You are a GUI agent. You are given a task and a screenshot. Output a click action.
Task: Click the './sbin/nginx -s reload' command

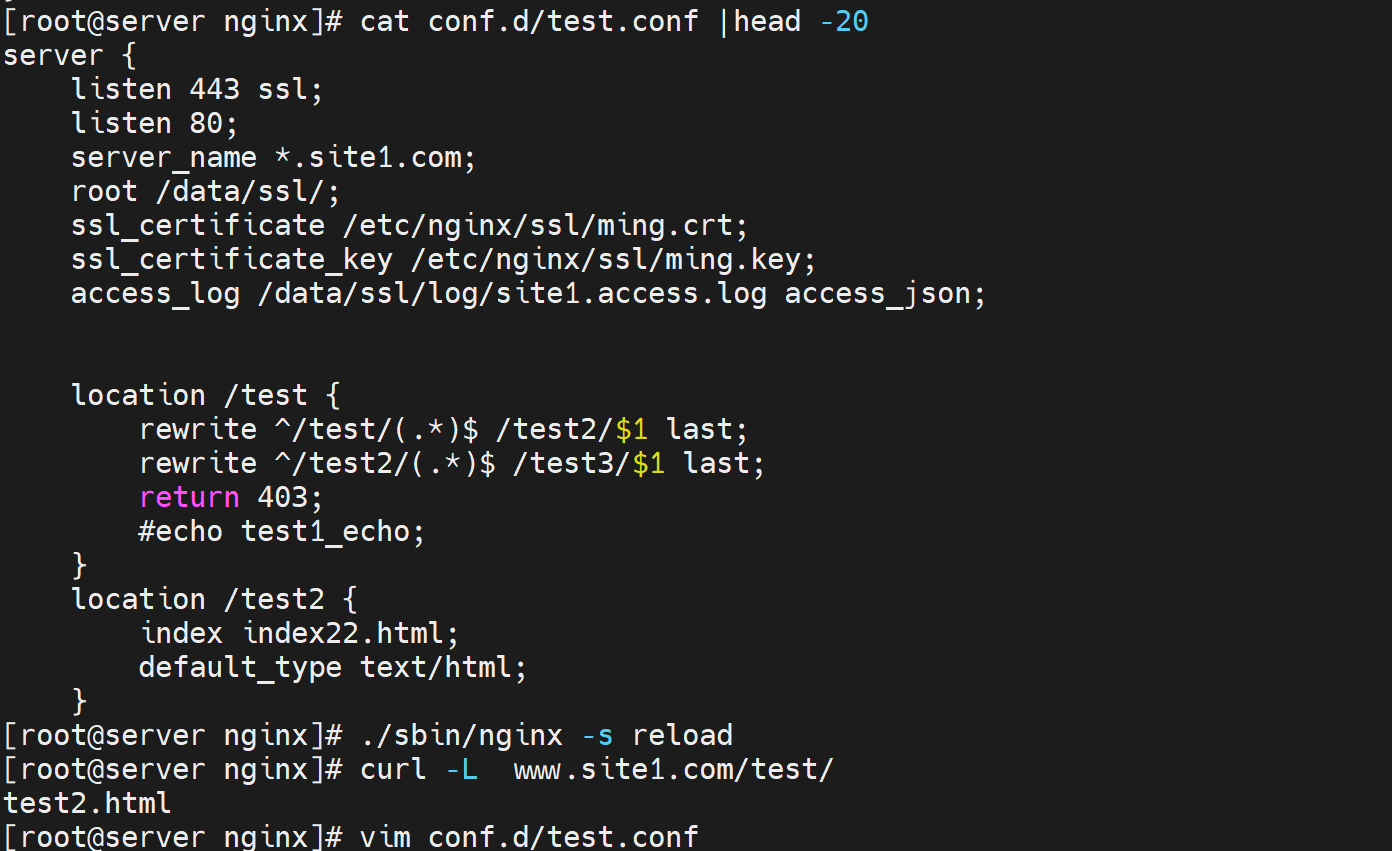point(546,735)
